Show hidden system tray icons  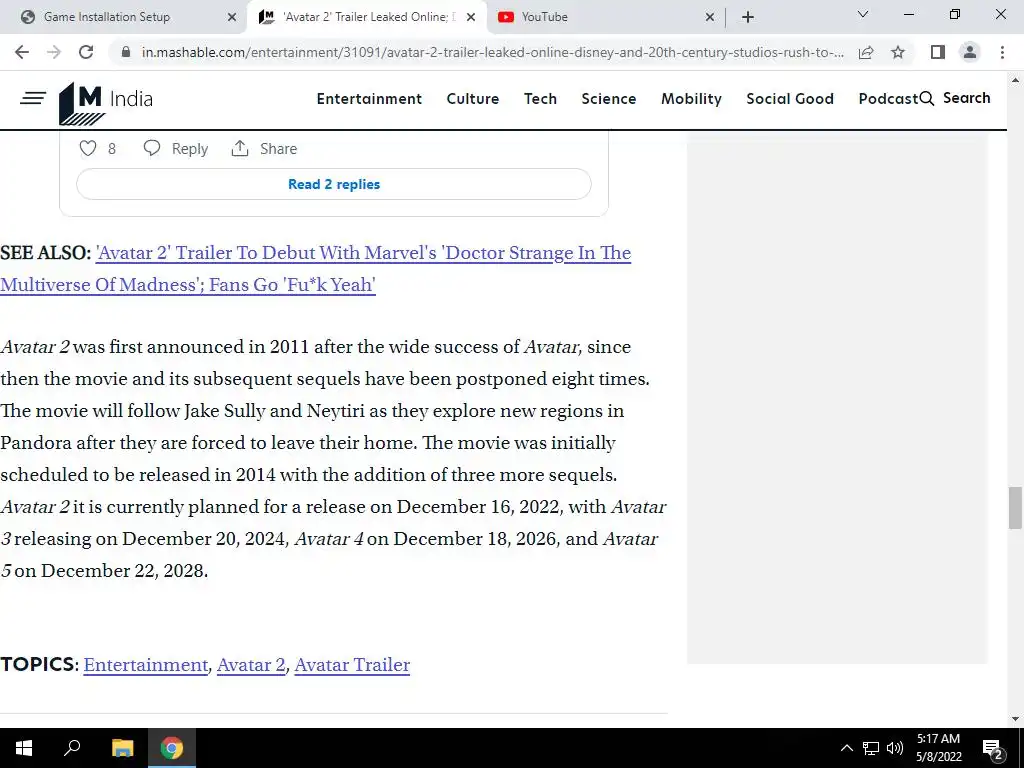coord(846,748)
